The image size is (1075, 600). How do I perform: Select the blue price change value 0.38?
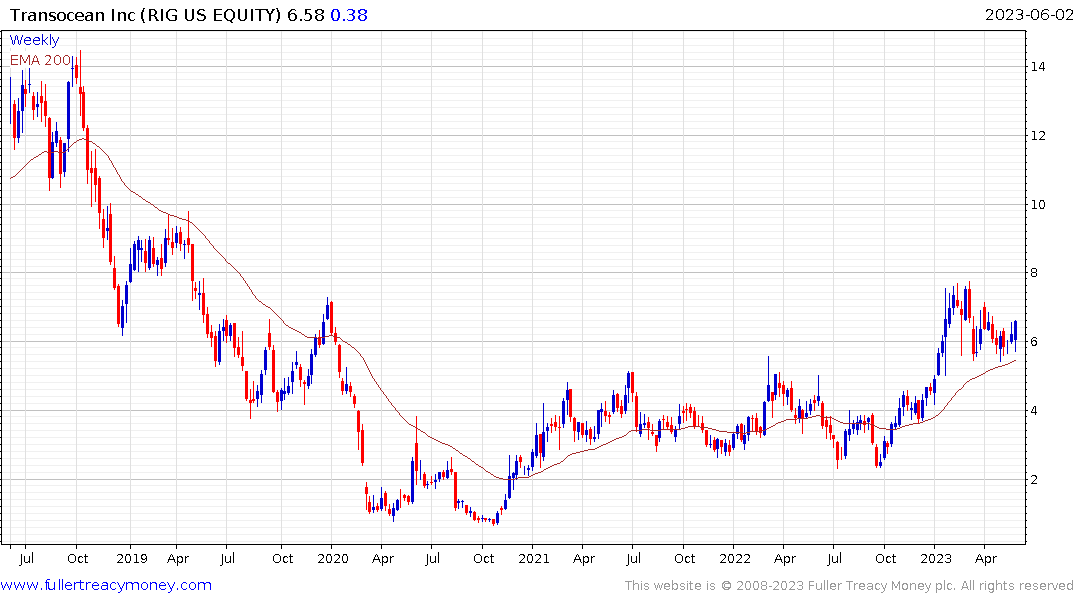[x=349, y=15]
